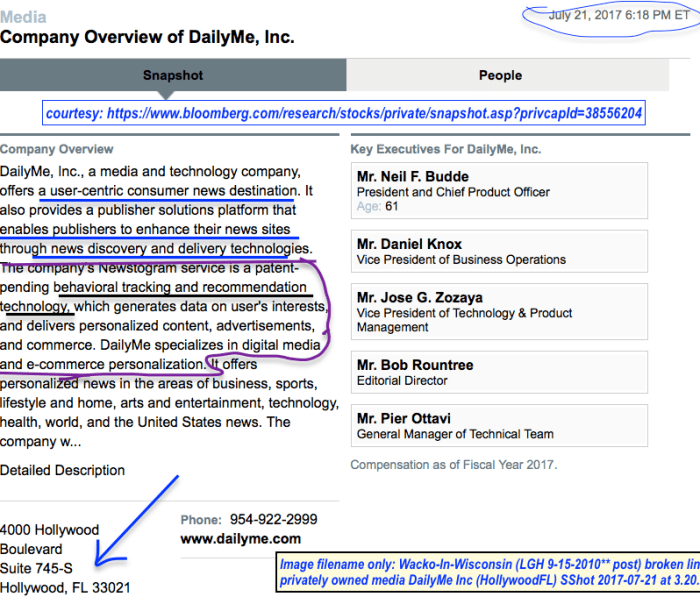700x597 pixels.
Task: Open Mr. Bob Rountree profile
Action: pos(499,373)
